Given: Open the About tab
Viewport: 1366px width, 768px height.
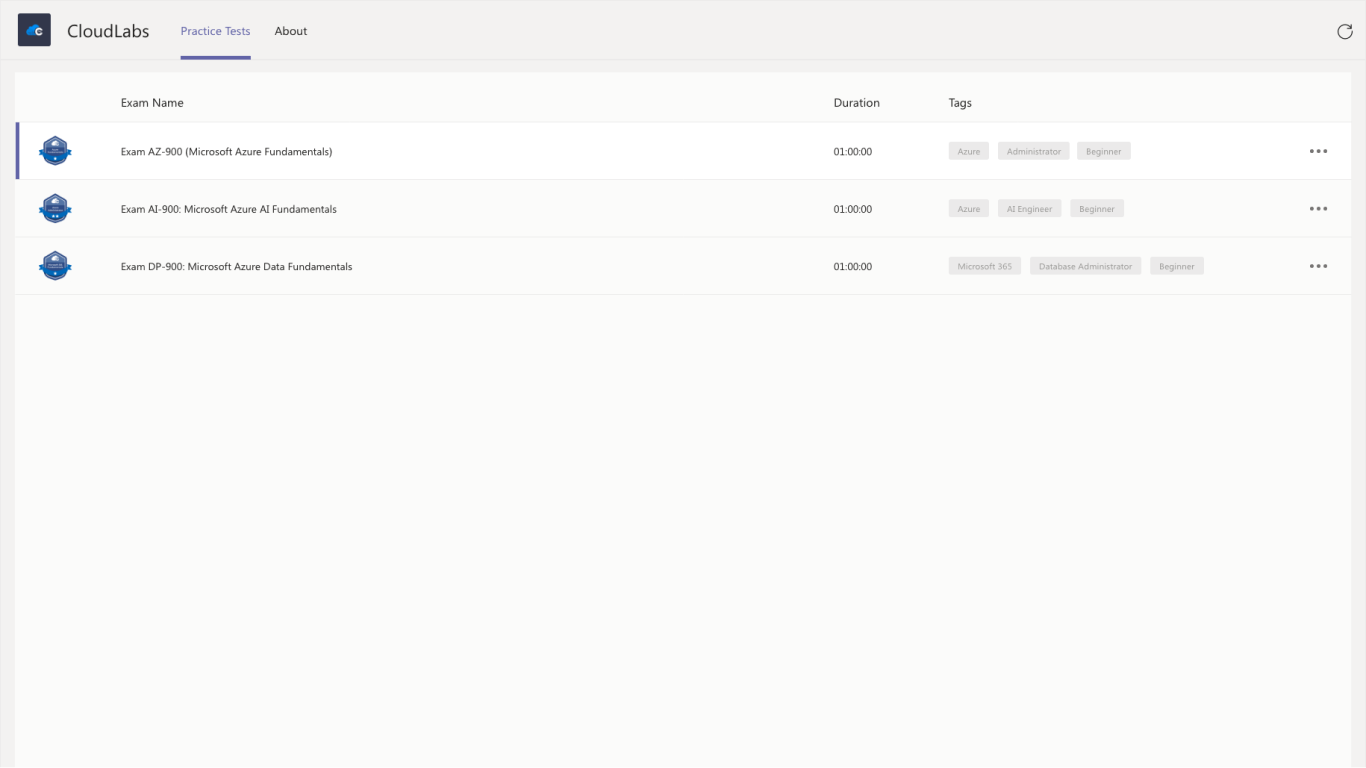Looking at the screenshot, I should point(291,31).
